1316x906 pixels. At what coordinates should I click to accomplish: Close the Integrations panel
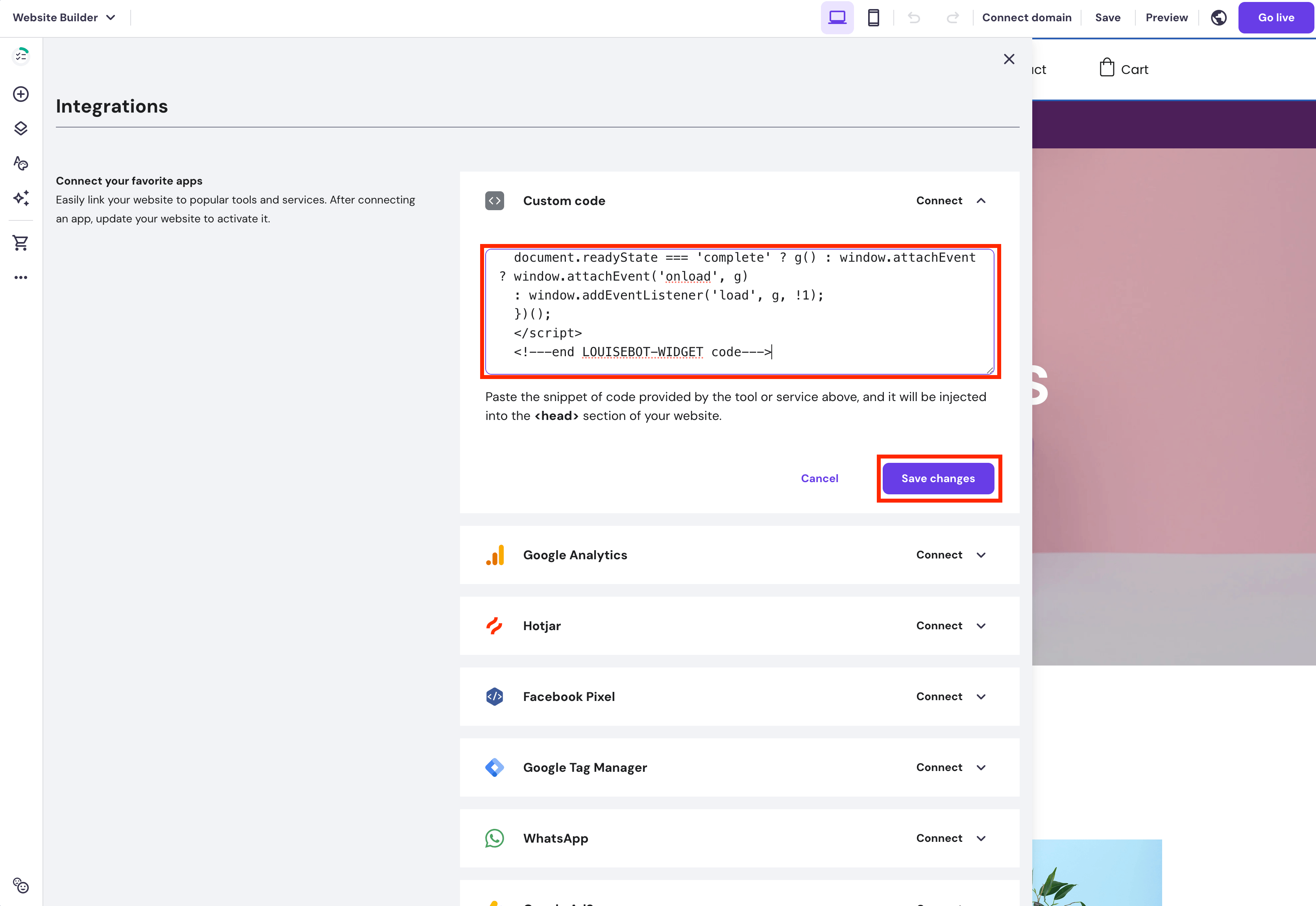click(1009, 59)
